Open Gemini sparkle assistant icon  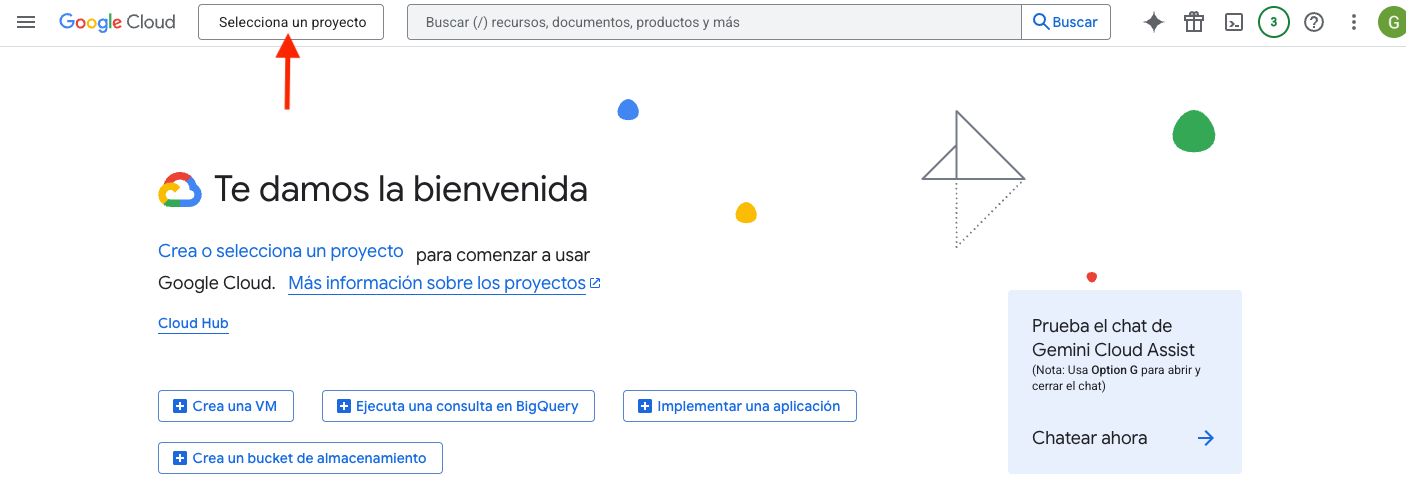point(1154,22)
